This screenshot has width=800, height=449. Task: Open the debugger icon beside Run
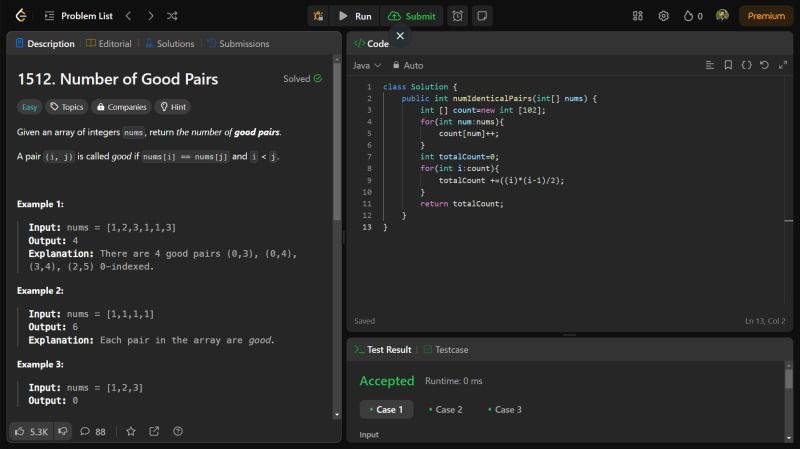[x=318, y=16]
